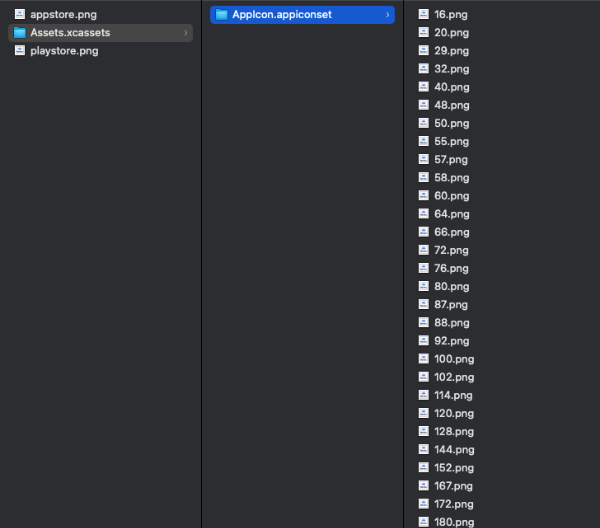The height and width of the screenshot is (528, 600).
Task: Select the 102.png file name
Action: click(x=454, y=377)
